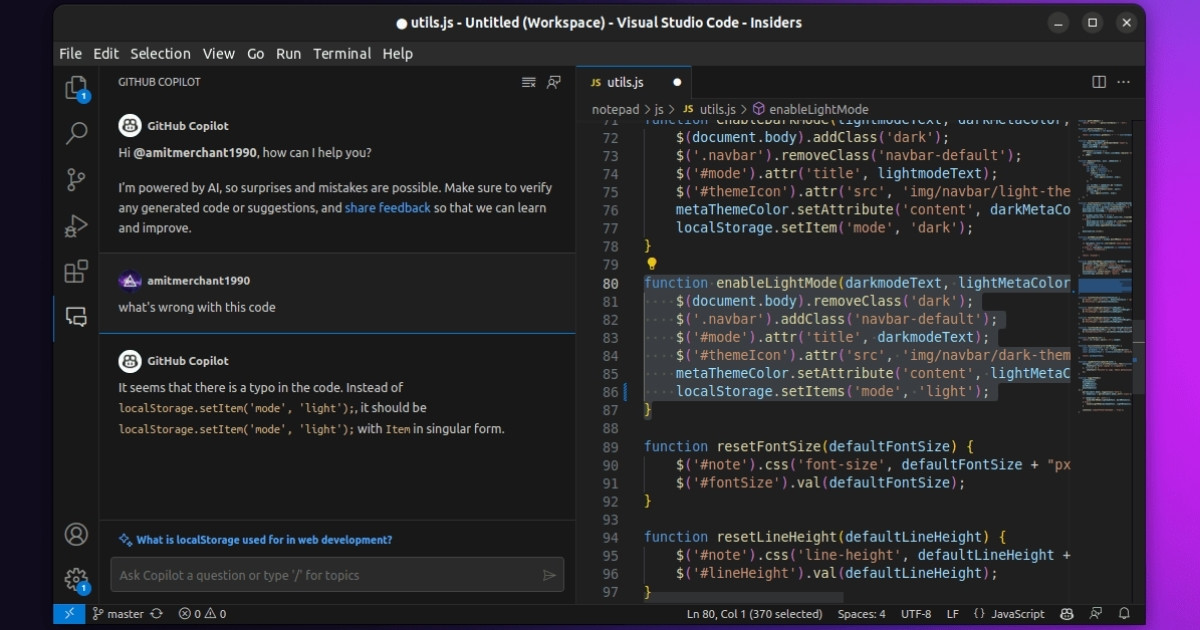Viewport: 1200px width, 630px height.
Task: Toggle notifications bell in status bar
Action: click(x=1124, y=614)
